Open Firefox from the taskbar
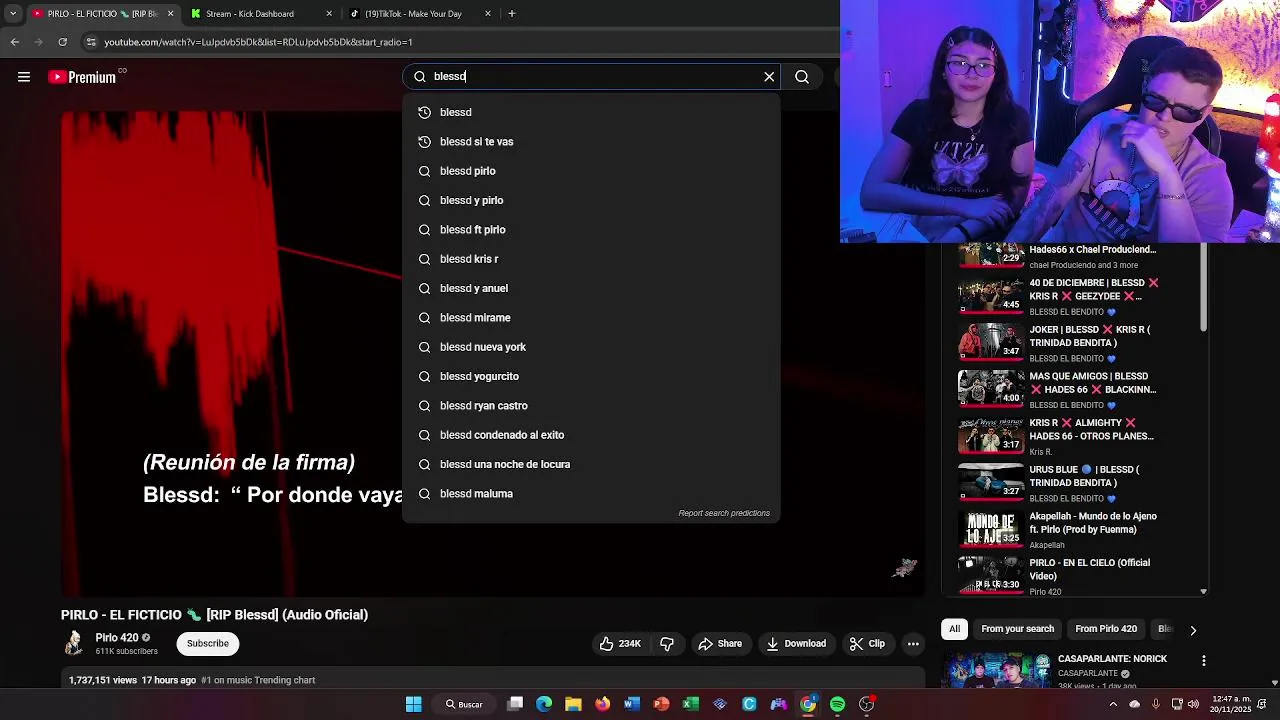Viewport: 1280px width, 720px height. pyautogui.click(x=602, y=704)
